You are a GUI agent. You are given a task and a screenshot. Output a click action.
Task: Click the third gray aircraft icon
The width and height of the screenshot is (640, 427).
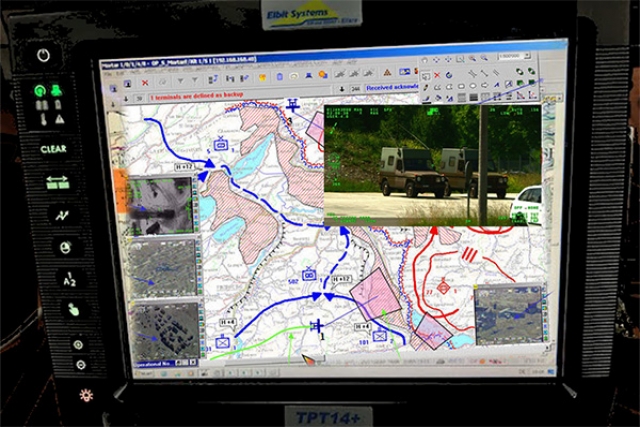pyautogui.click(x=369, y=73)
